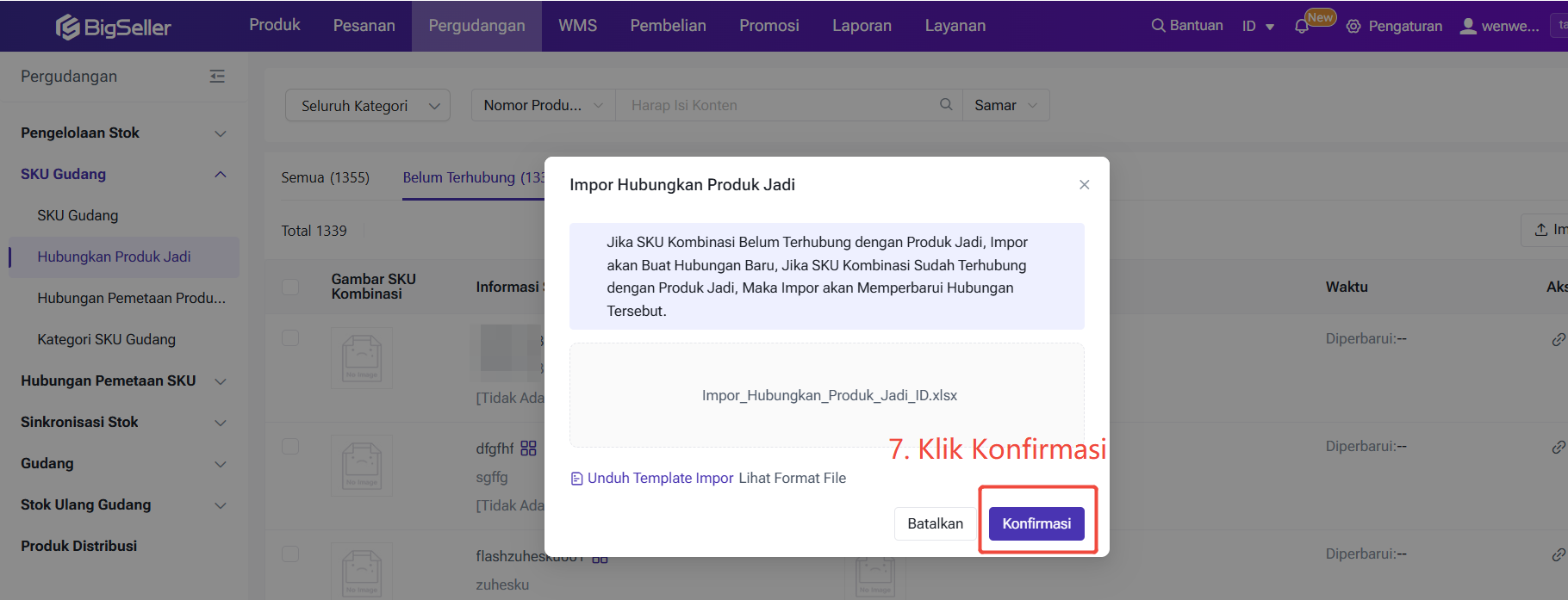Select Hubungkan Produk Jadi in the sidebar

click(123, 257)
